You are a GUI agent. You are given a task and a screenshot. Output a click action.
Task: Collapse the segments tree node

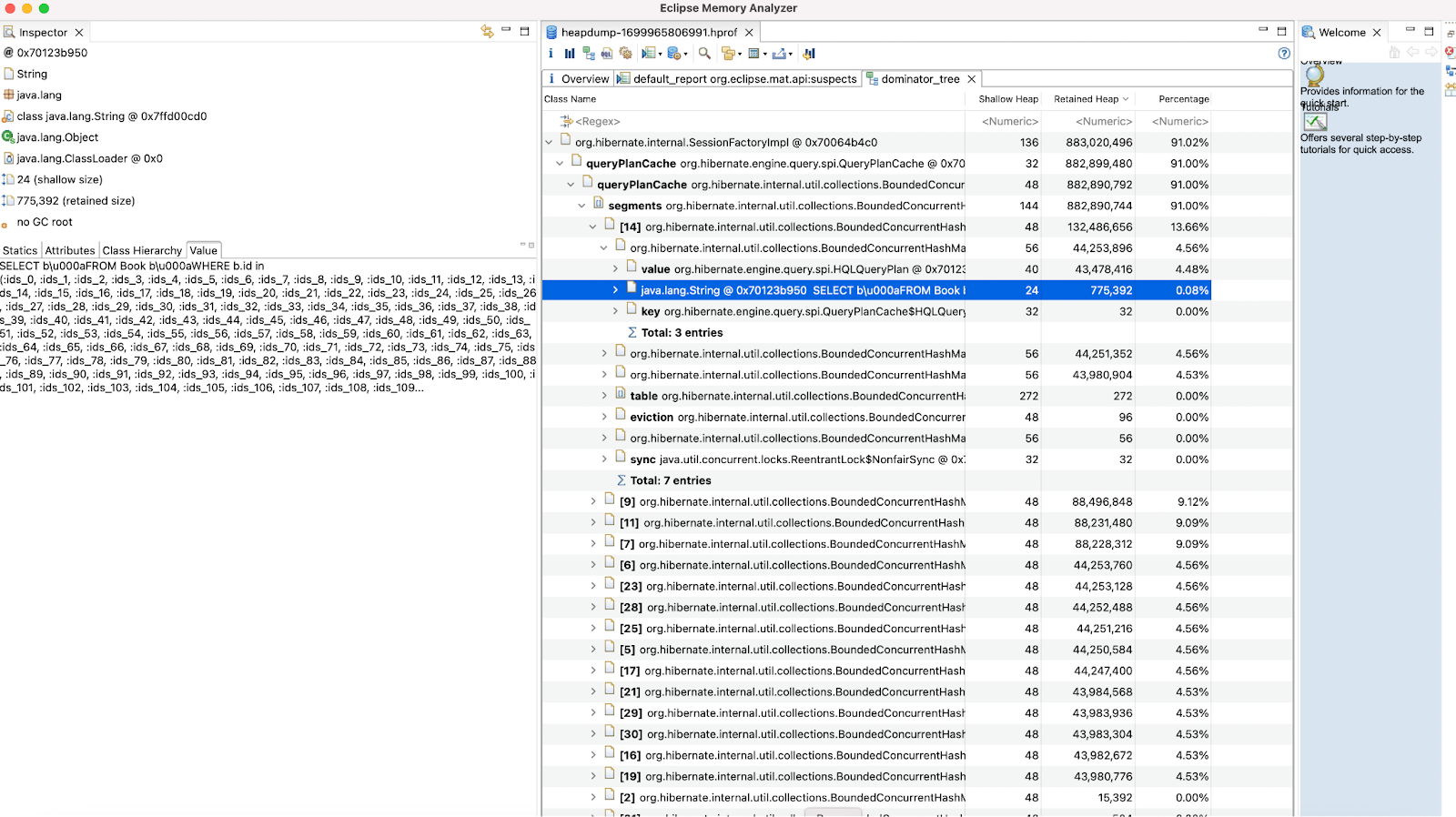[x=581, y=206]
